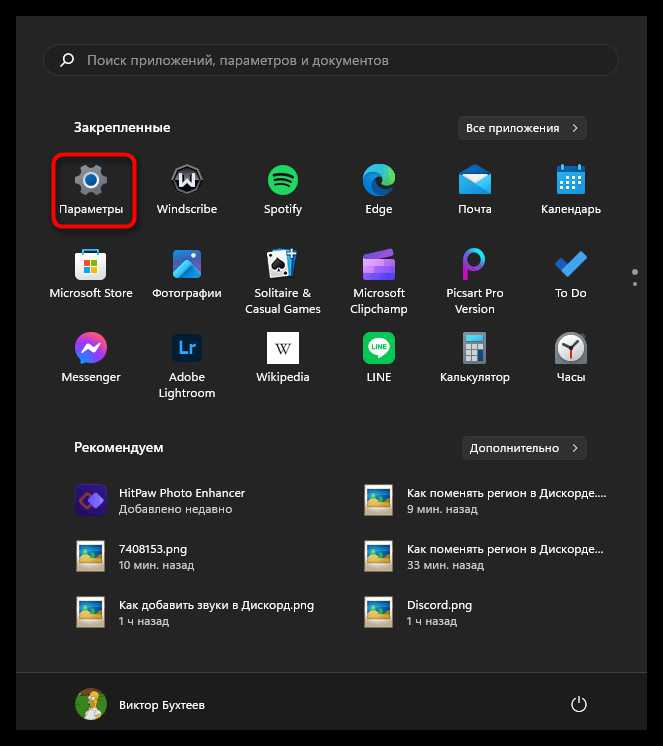The width and height of the screenshot is (663, 746).
Task: Open the Spotify app
Action: click(x=283, y=189)
